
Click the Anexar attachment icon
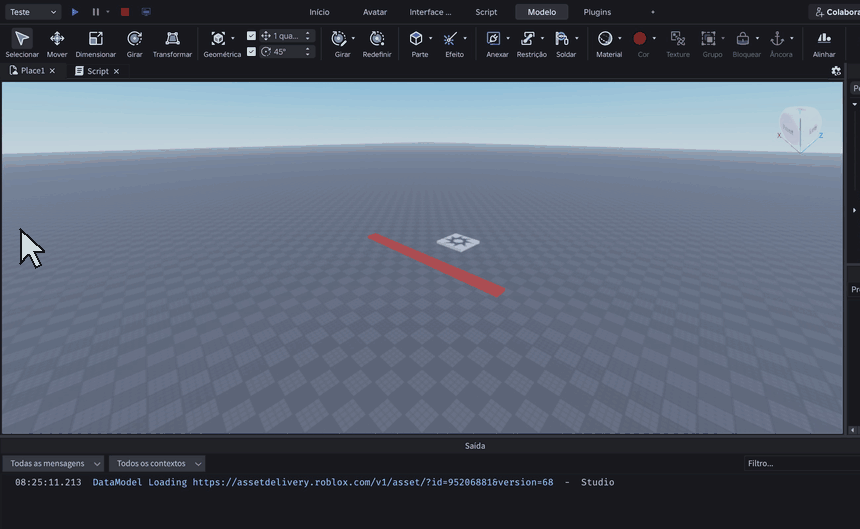(x=493, y=38)
